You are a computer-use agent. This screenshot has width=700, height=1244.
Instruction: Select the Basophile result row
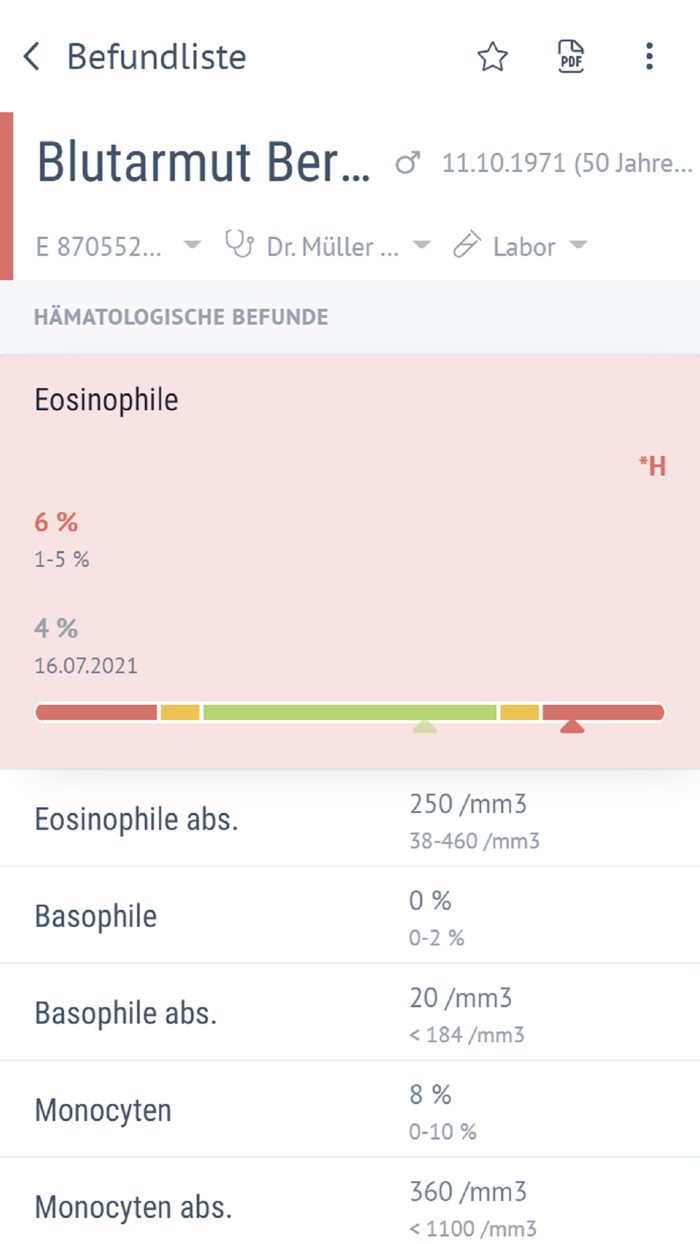click(350, 916)
